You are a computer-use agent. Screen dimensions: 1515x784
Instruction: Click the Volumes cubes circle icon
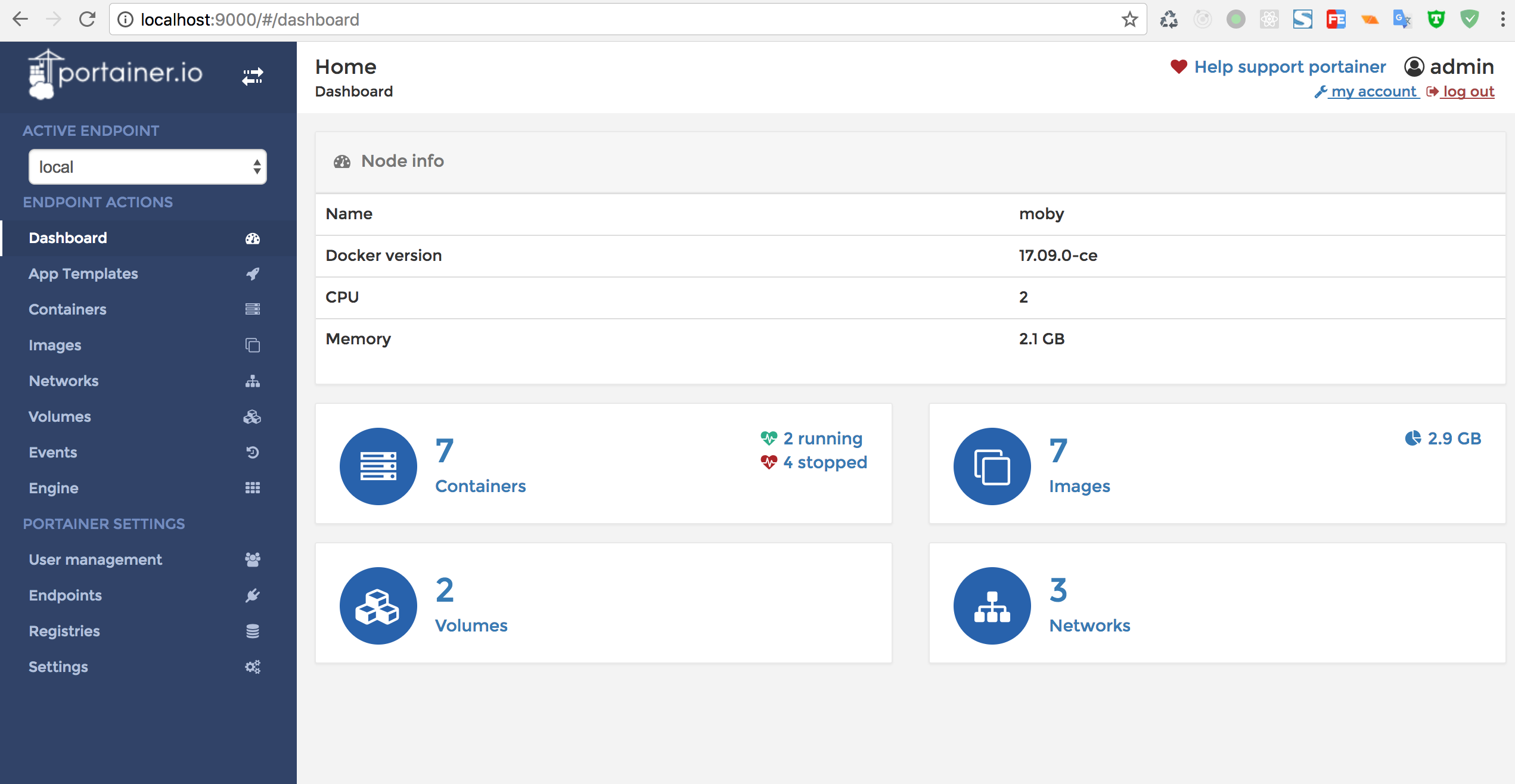point(378,605)
